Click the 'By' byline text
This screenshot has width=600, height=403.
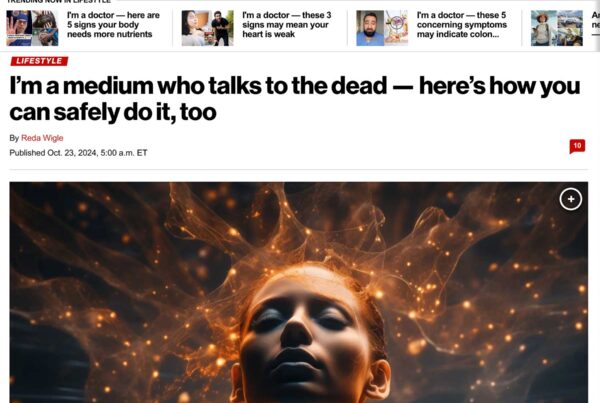click(x=14, y=138)
